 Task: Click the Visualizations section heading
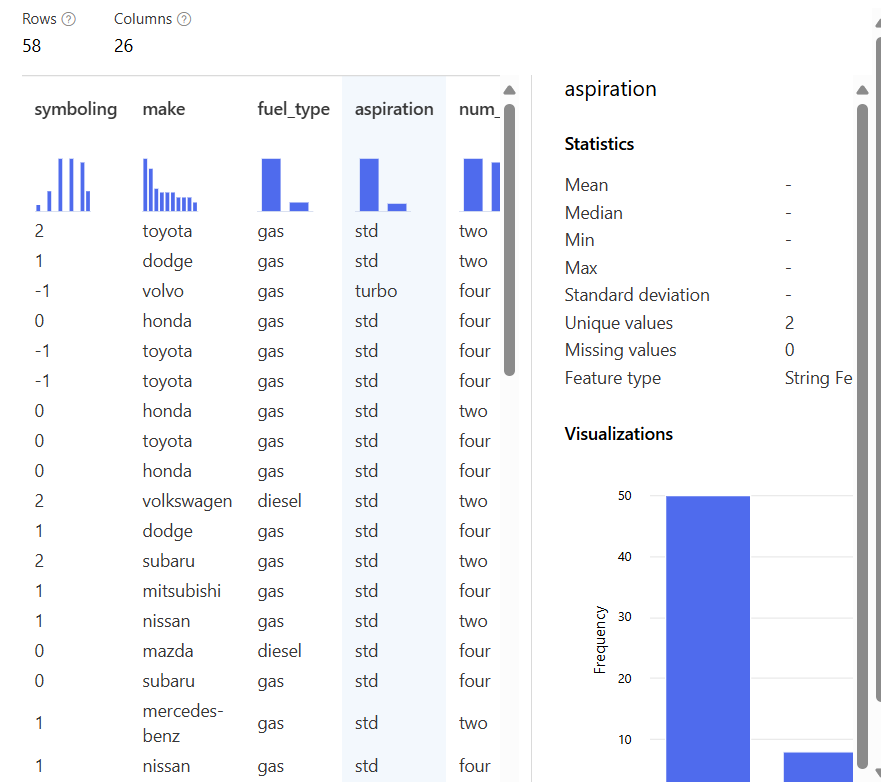(619, 434)
